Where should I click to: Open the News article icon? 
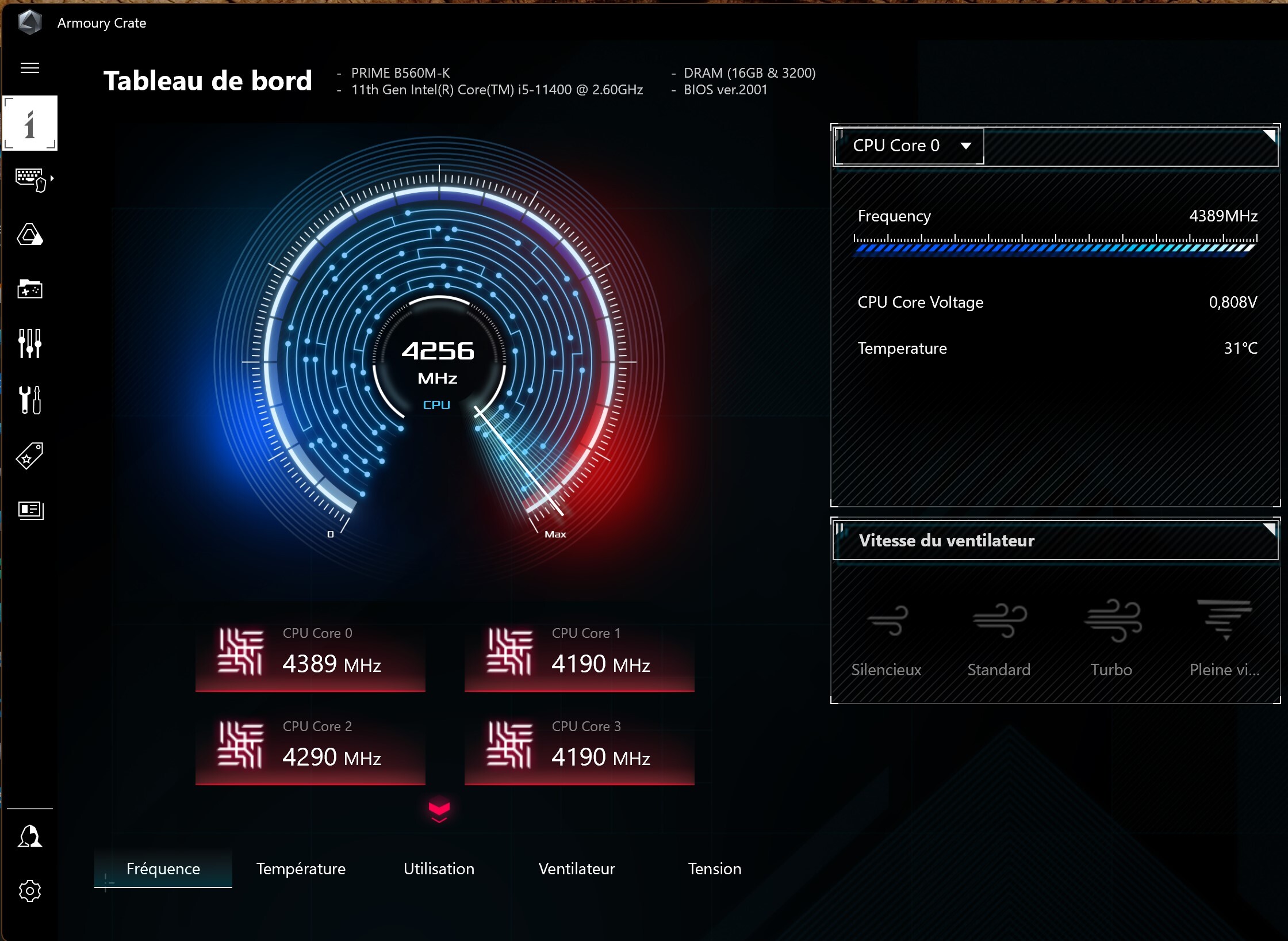tap(30, 510)
